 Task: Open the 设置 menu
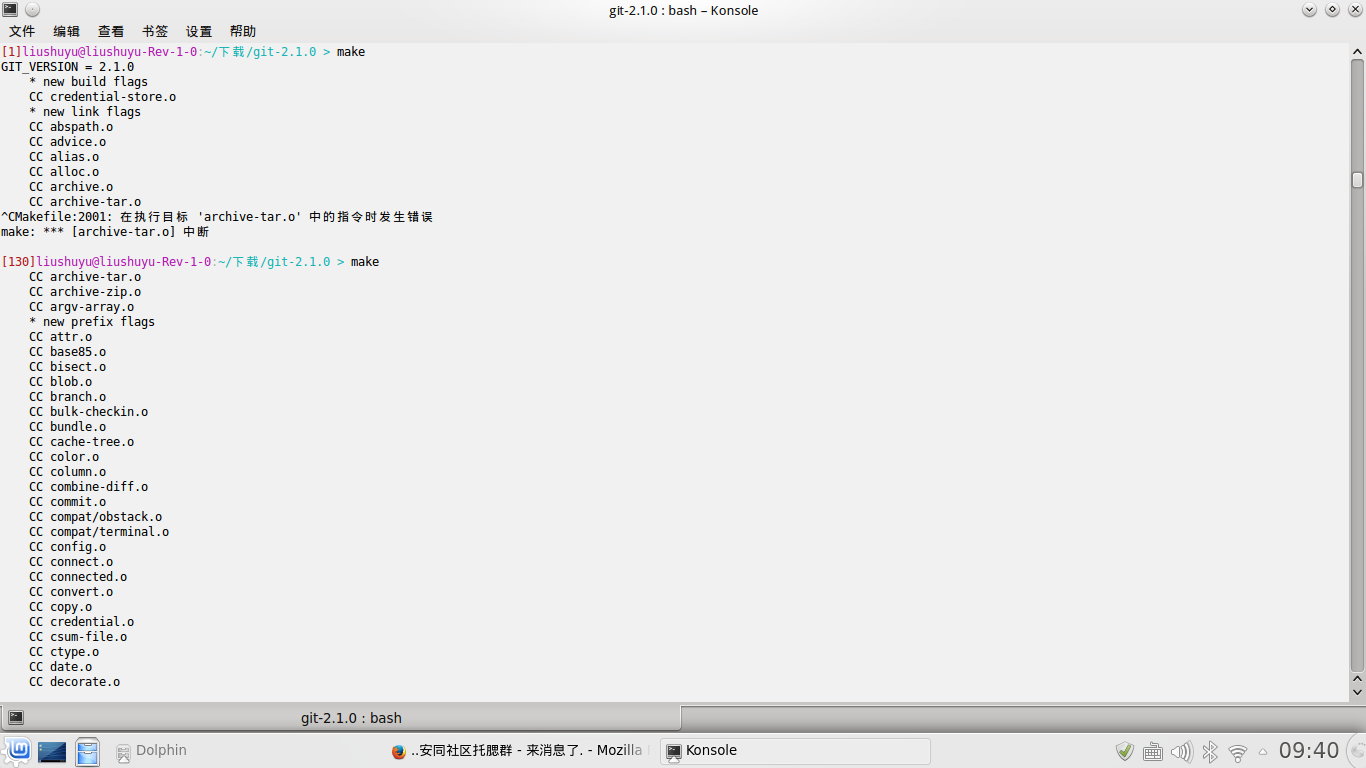(x=199, y=31)
